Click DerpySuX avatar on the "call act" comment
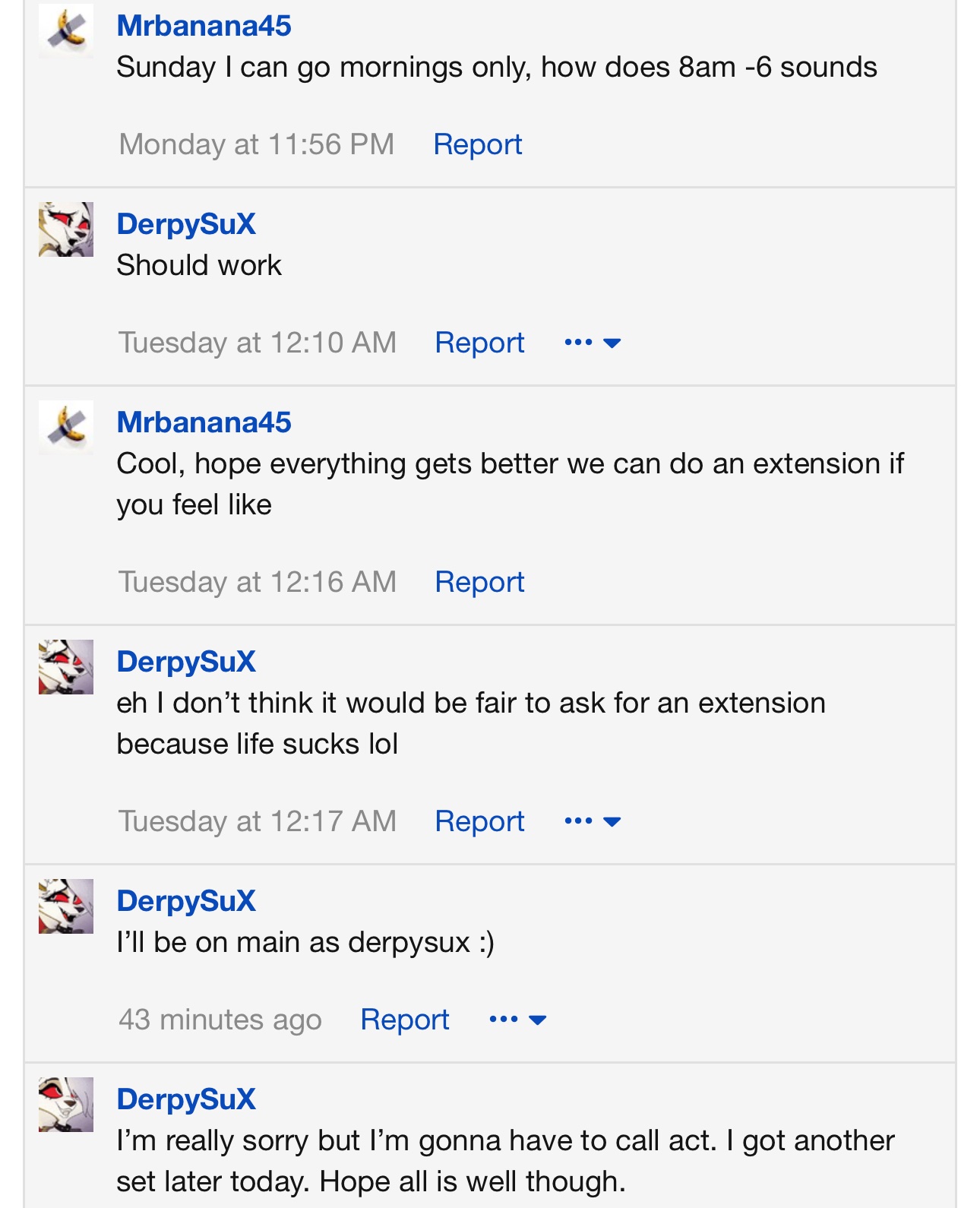Screen dimensions: 980x1208 (66, 1105)
